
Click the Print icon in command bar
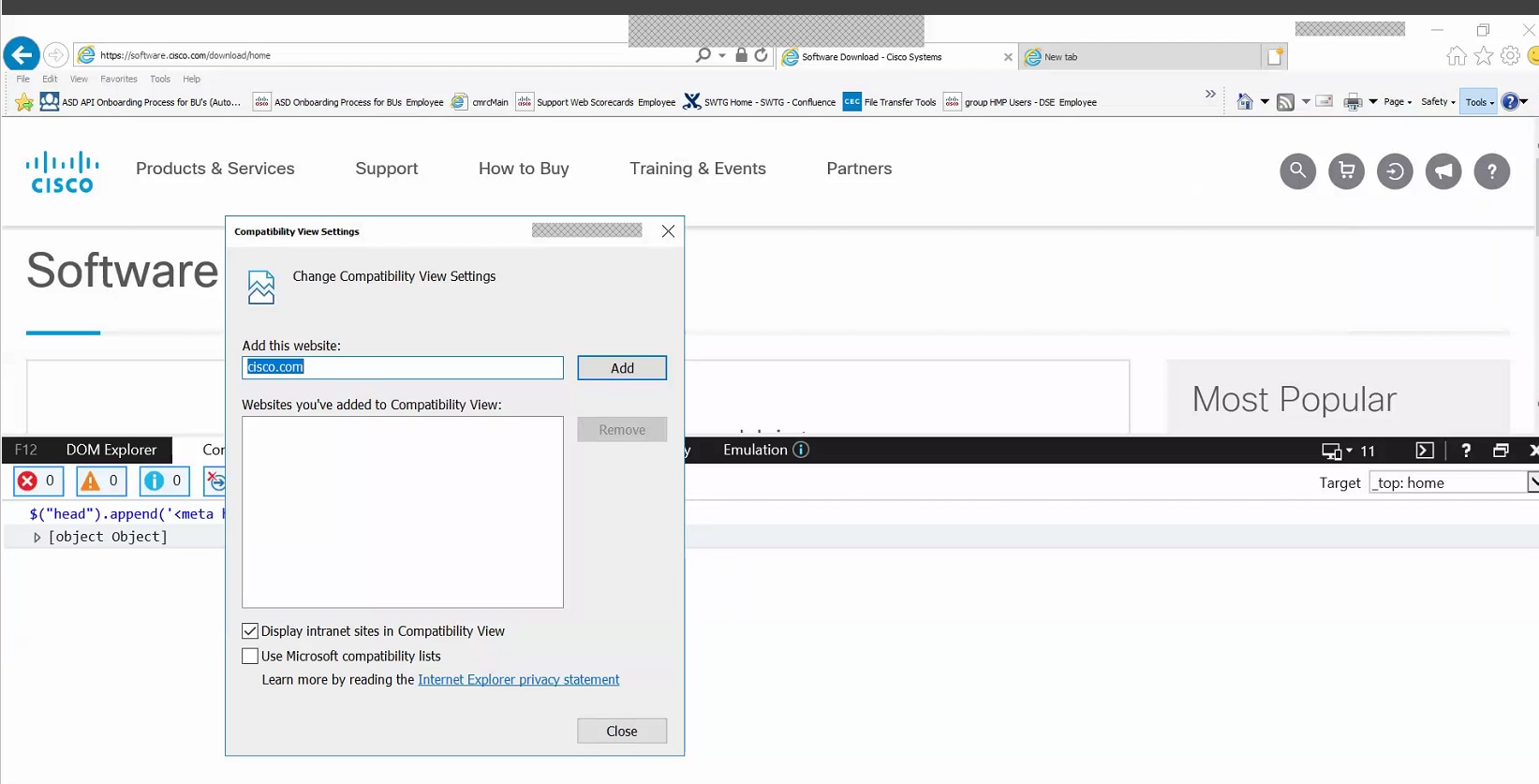click(x=1353, y=101)
